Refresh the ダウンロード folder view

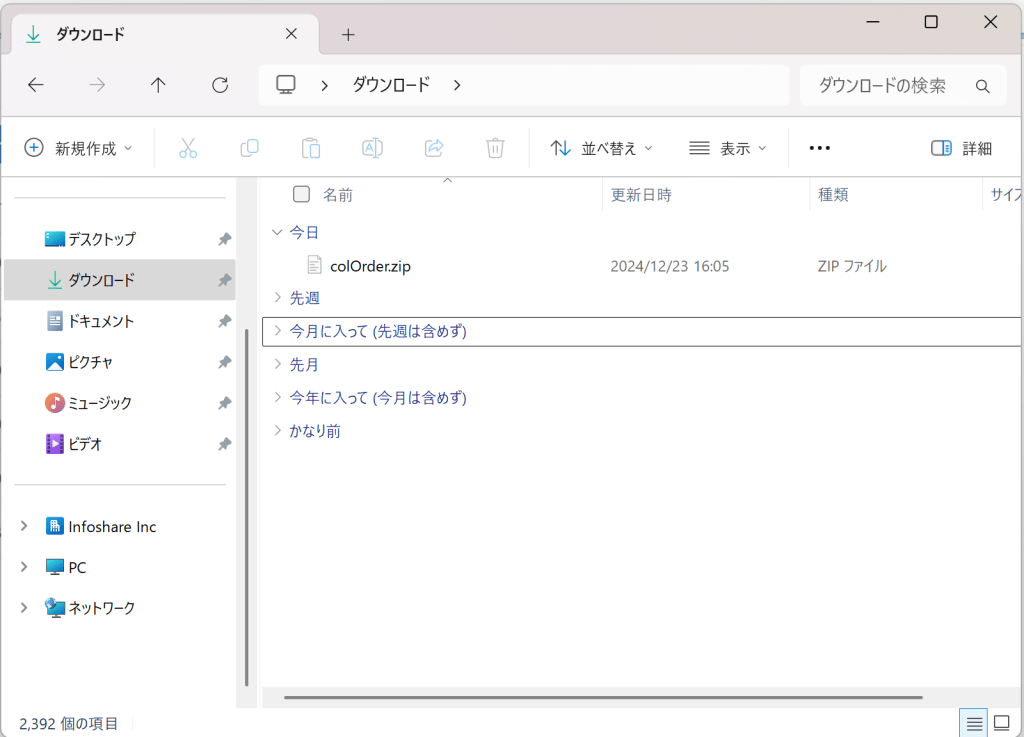(220, 85)
